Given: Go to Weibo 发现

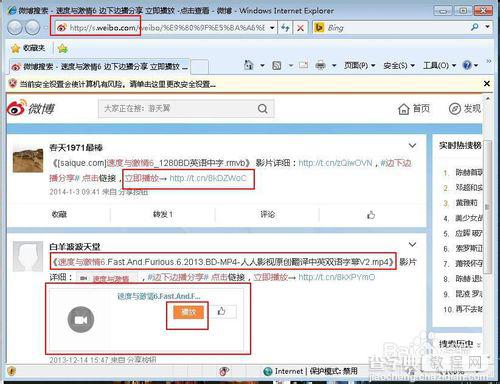Looking at the screenshot, I should (x=465, y=109).
